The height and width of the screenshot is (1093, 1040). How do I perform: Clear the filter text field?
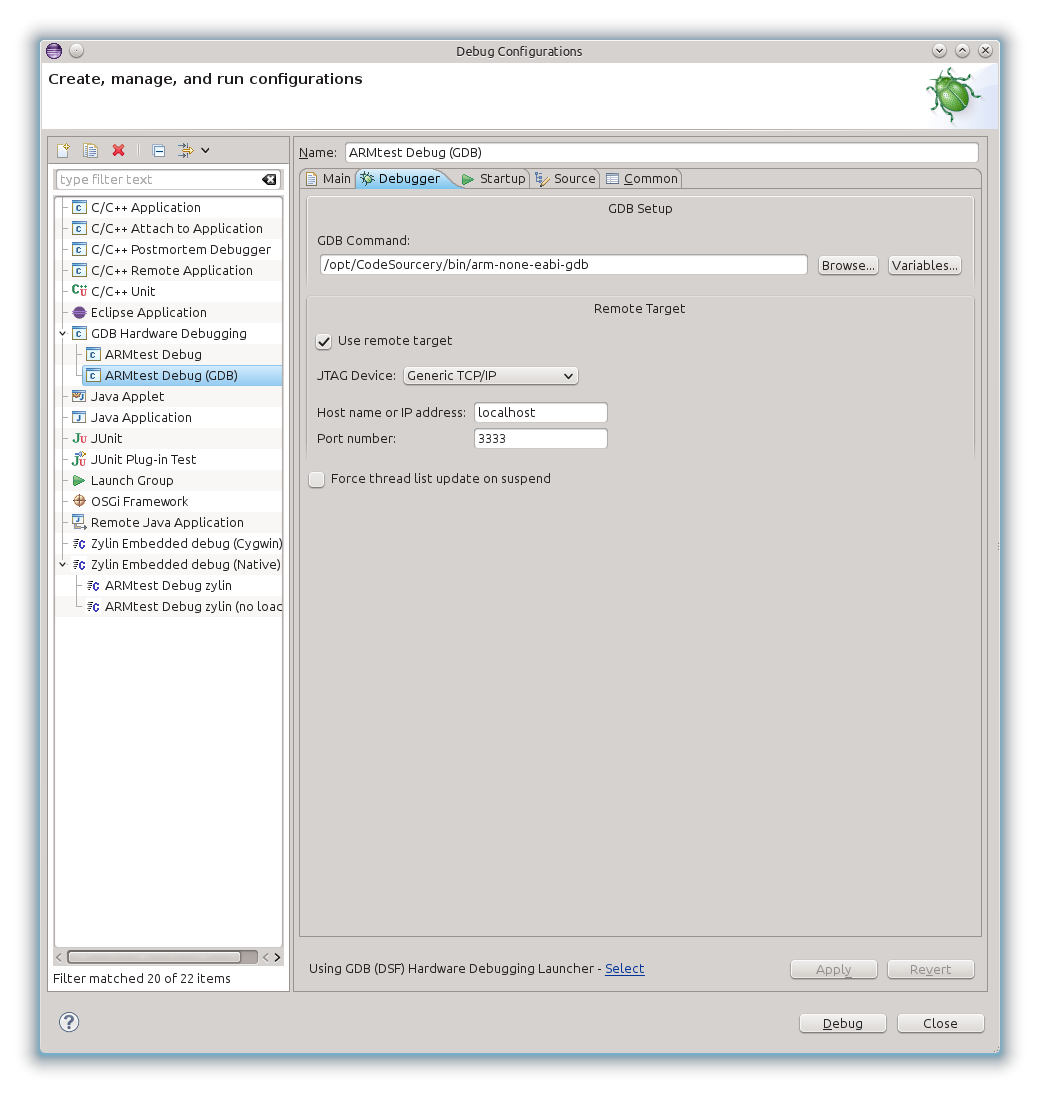[268, 179]
